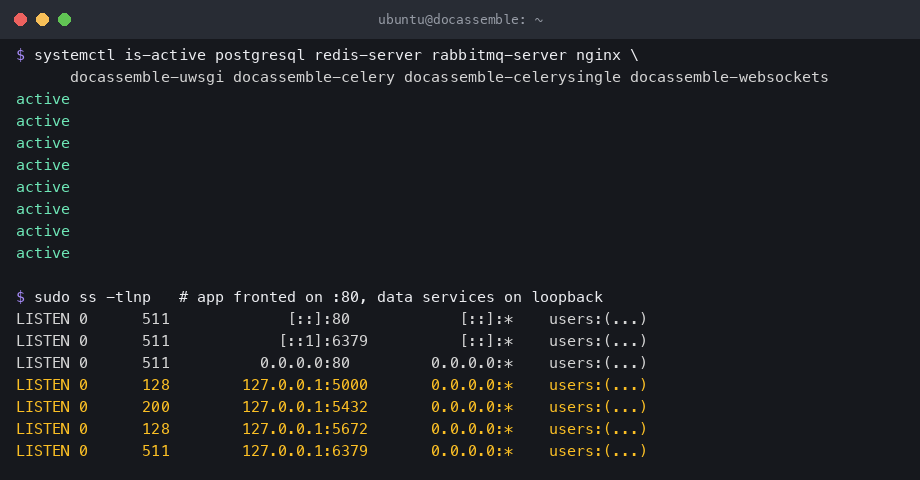The width and height of the screenshot is (920, 480).
Task: Select the '0.0.0.0:80' local address
Action: click(305, 363)
